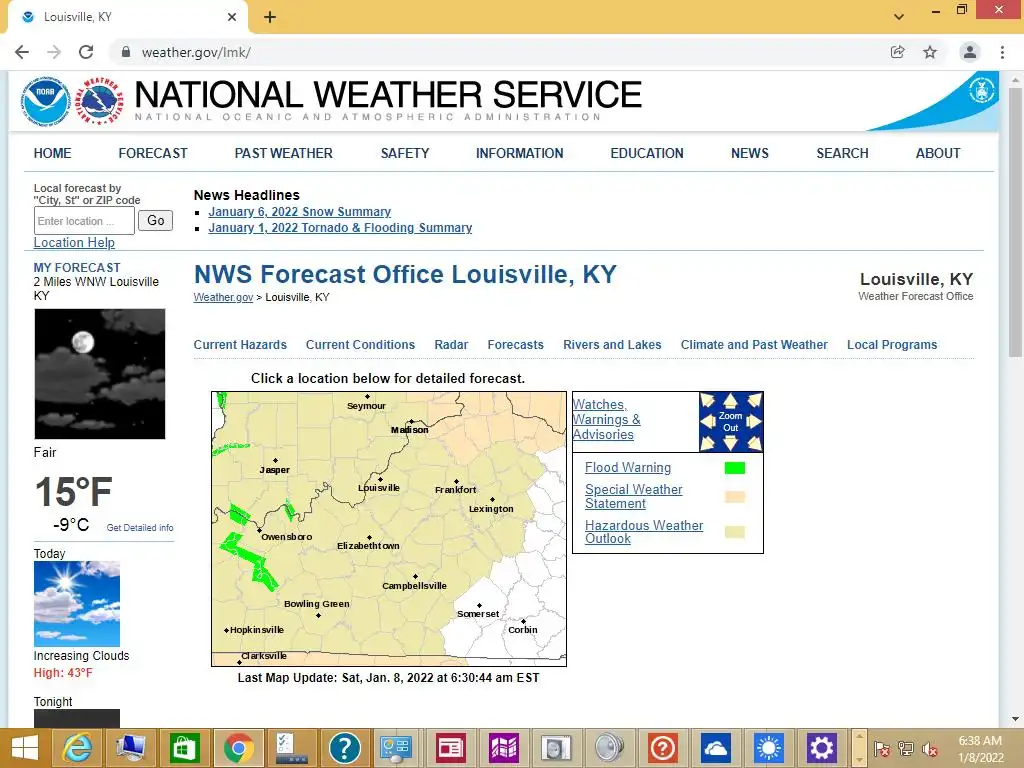The width and height of the screenshot is (1024, 768).
Task: Close the Louisville, KY browser tab
Action: pos(232,17)
